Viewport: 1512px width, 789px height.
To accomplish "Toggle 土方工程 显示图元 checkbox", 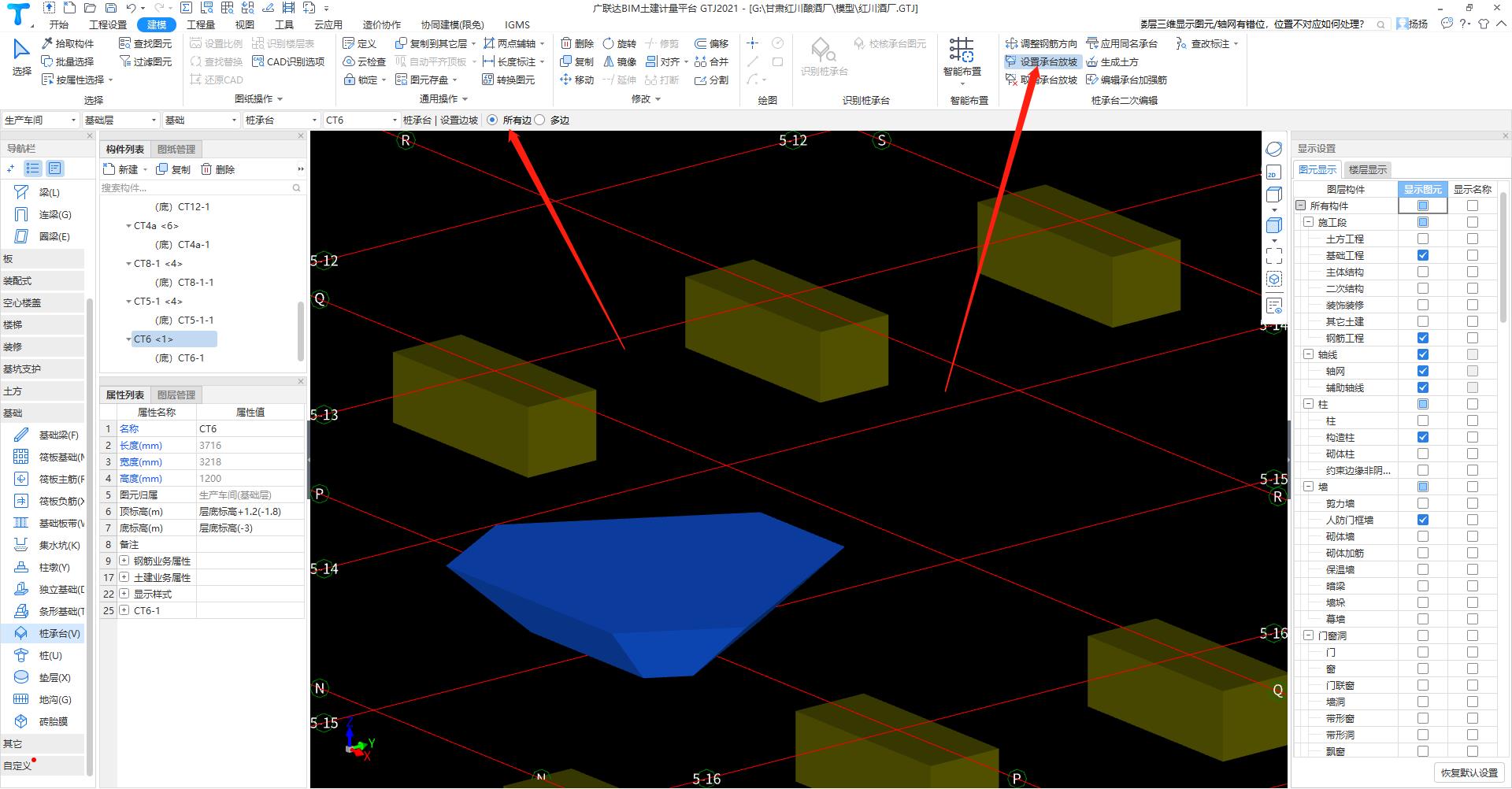I will pyautogui.click(x=1422, y=239).
